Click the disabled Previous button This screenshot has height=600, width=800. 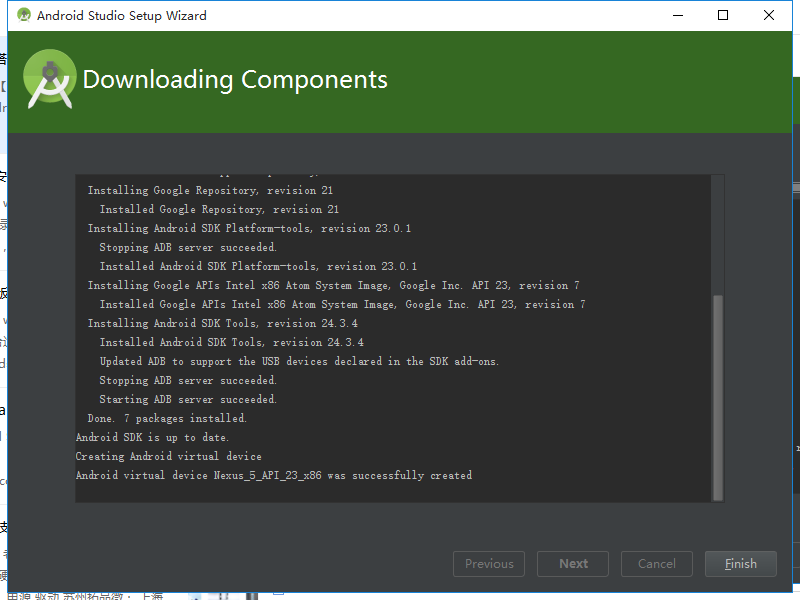[x=489, y=564]
